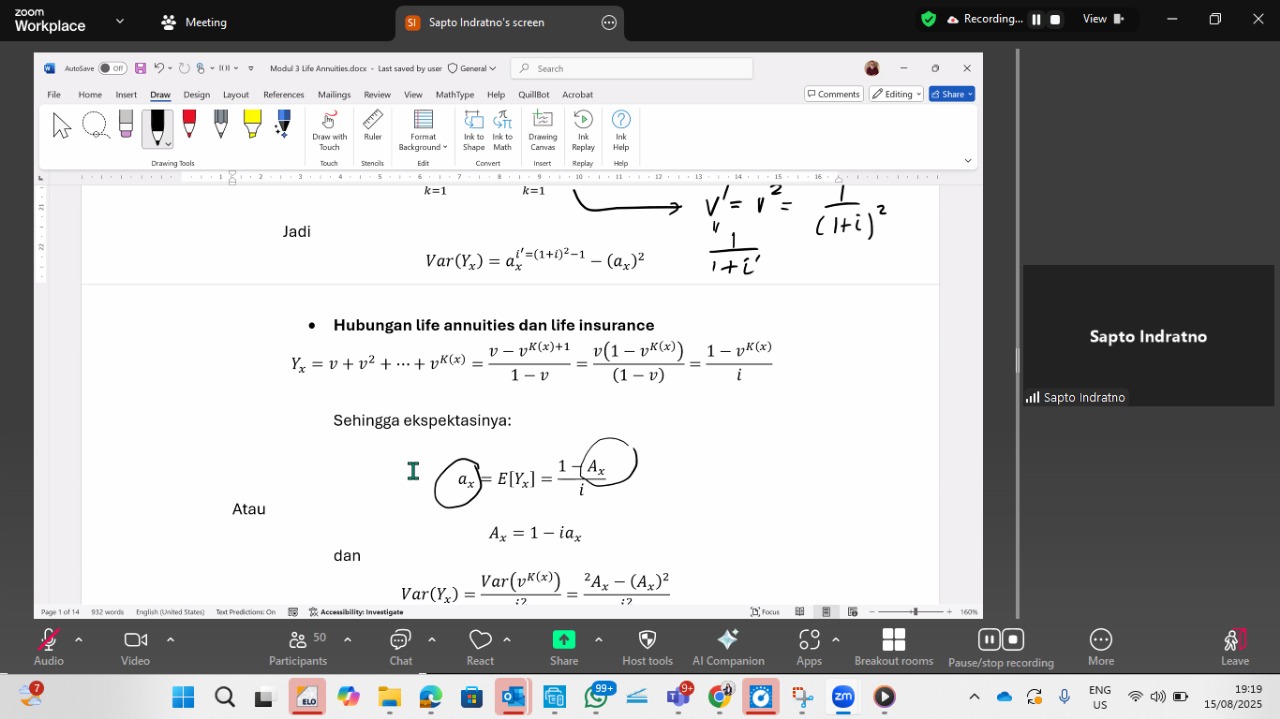Pick the red pen in Drawing Tools
The height and width of the screenshot is (719, 1280).
pos(189,124)
